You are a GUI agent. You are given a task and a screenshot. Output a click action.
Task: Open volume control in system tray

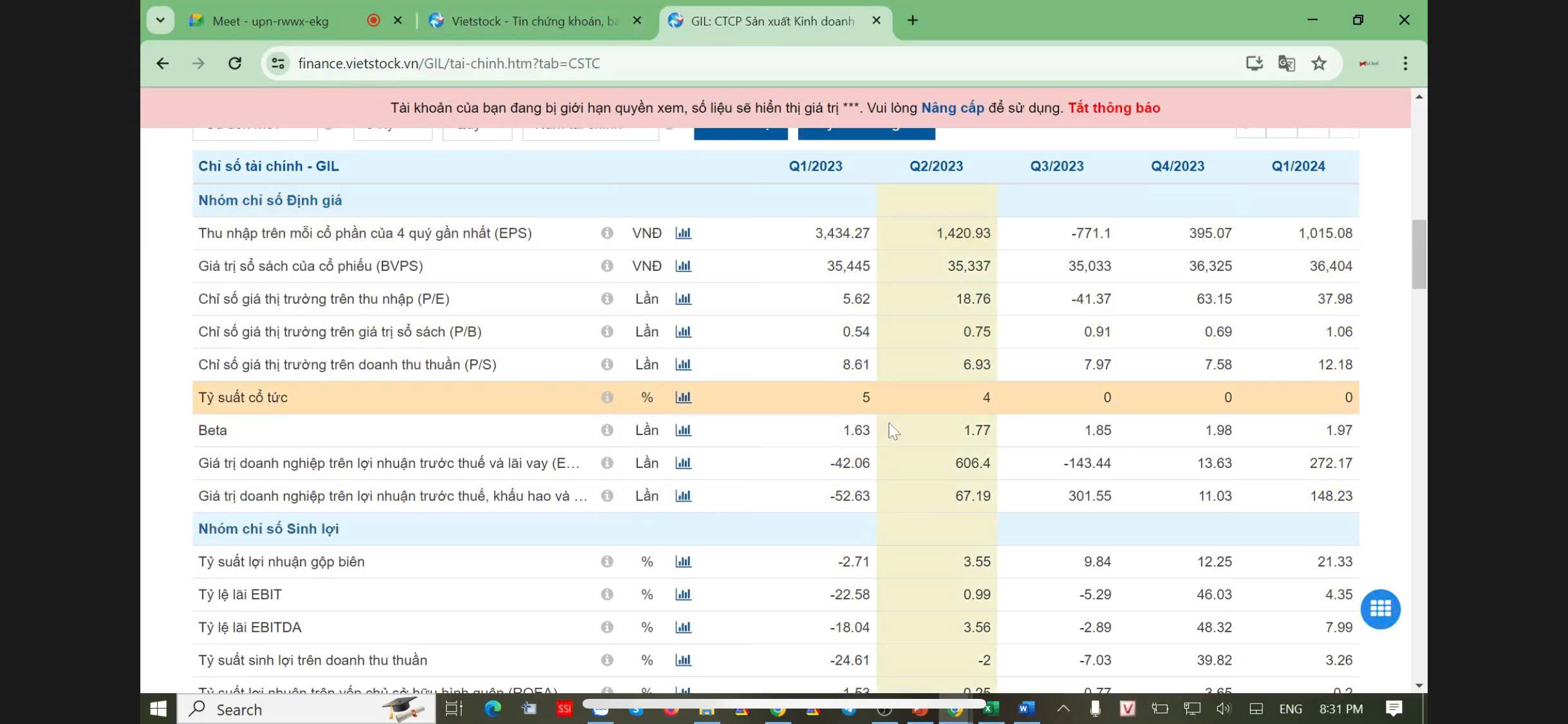pos(1224,709)
